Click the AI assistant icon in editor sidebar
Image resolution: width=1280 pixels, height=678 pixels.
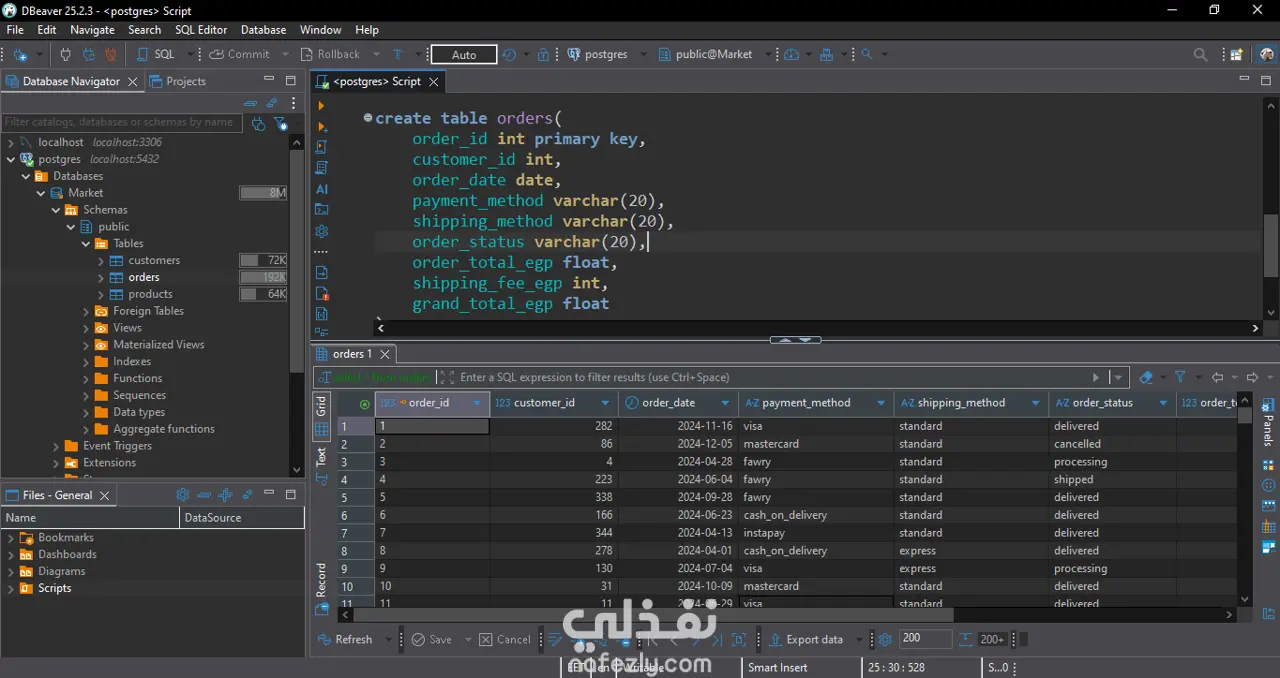[x=321, y=188]
